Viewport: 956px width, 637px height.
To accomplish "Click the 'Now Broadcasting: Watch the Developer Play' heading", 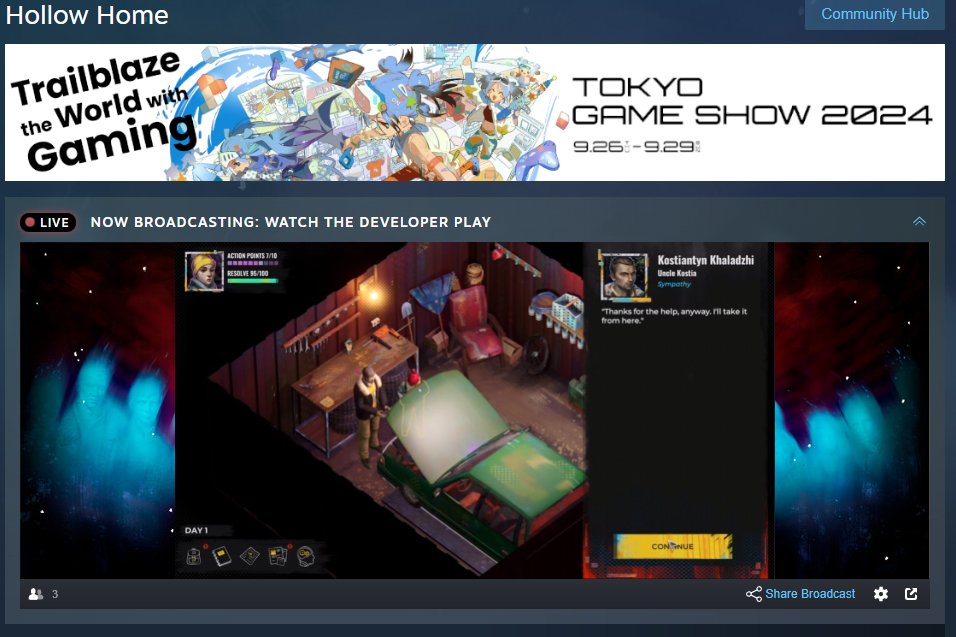I will coord(291,222).
